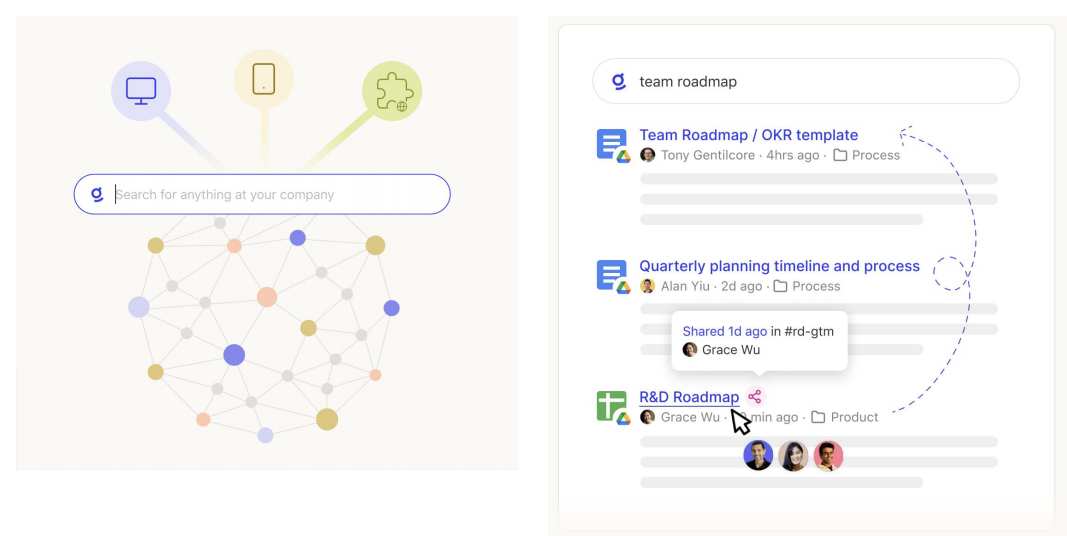Click the Google Doc icon for Team Roadmap
Screen dimensions: 1067x536
coord(611,144)
